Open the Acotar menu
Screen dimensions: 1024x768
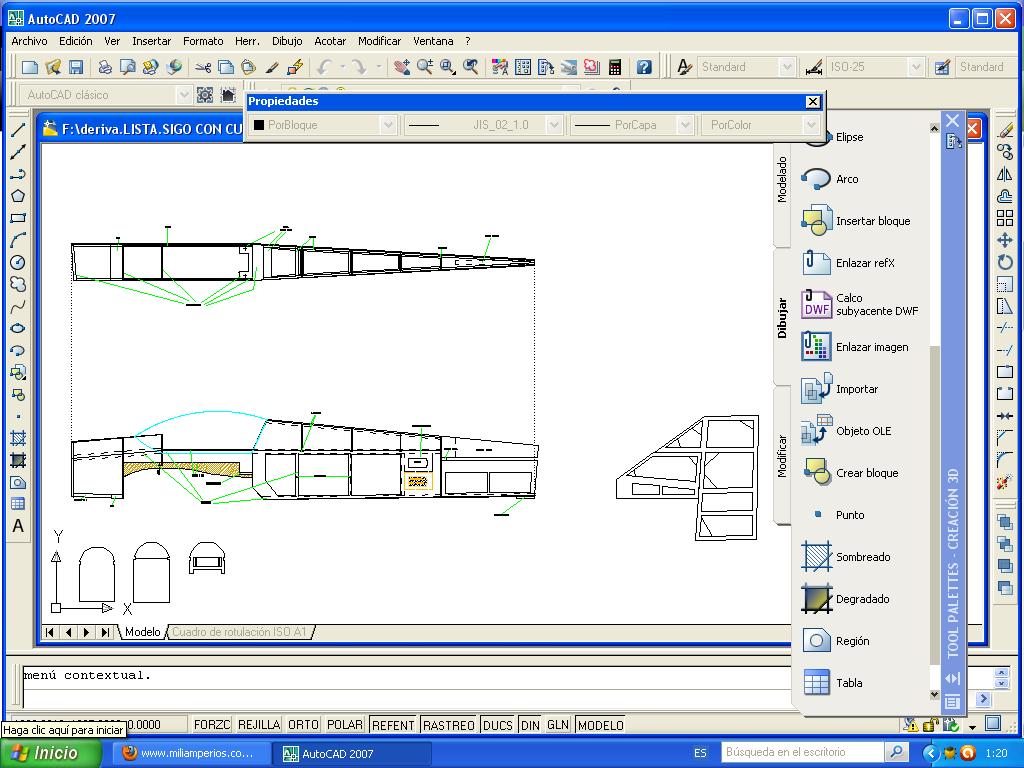[x=330, y=41]
